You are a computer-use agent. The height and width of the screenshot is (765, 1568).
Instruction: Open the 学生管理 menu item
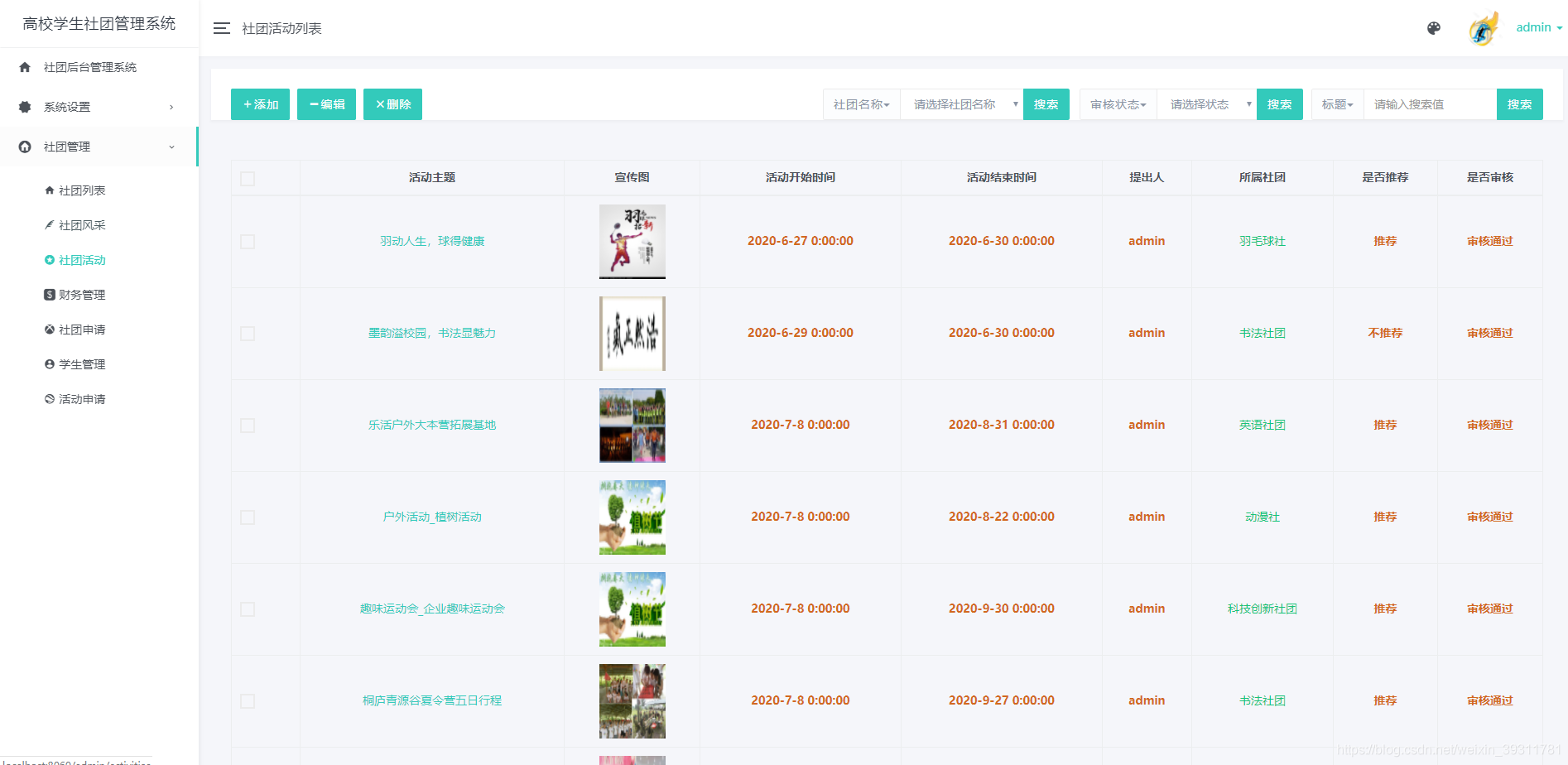click(x=82, y=364)
